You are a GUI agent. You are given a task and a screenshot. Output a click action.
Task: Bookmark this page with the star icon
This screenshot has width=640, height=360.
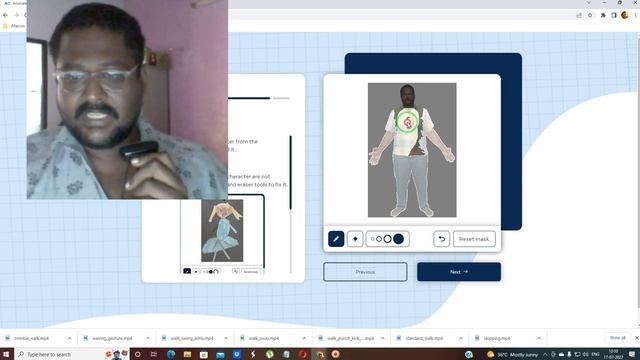pyautogui.click(x=590, y=15)
